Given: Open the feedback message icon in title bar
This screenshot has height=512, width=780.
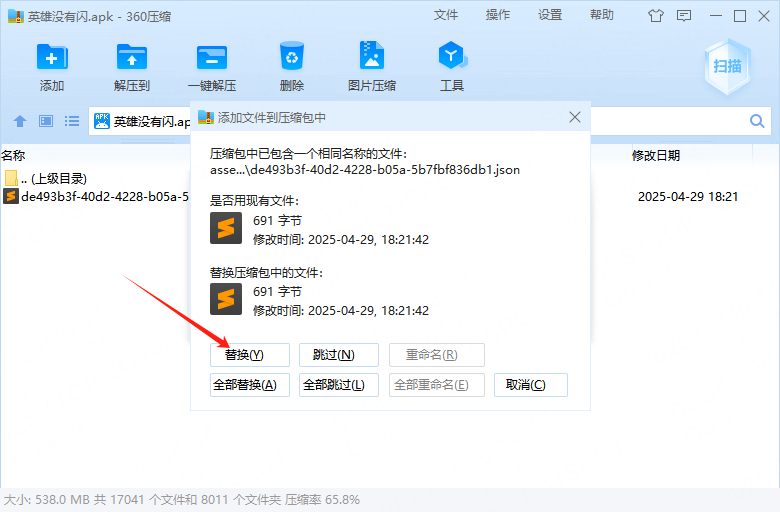Looking at the screenshot, I should pos(684,16).
